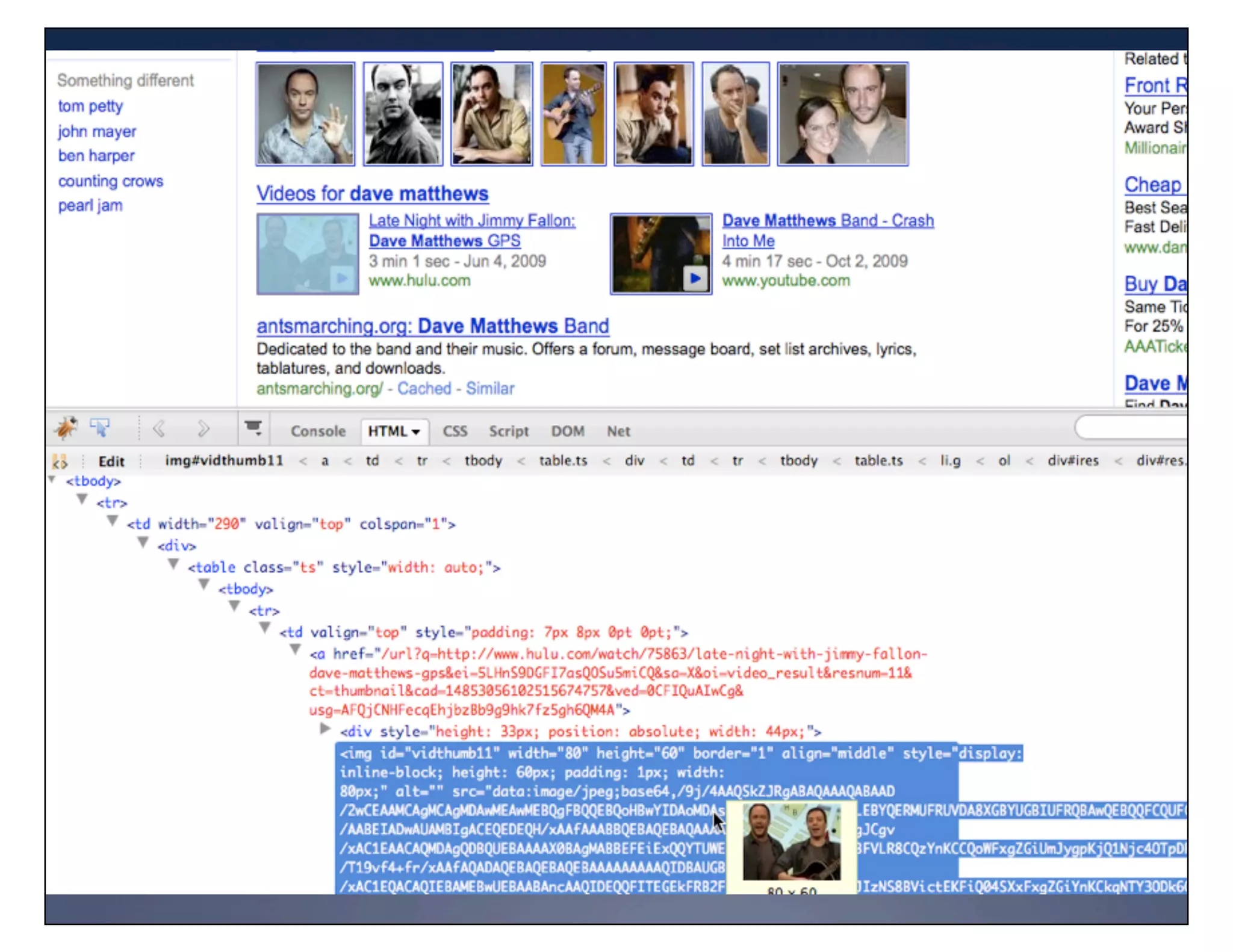Collapse the top tbody node
Screen dimensions: 1233x952
coord(52,480)
